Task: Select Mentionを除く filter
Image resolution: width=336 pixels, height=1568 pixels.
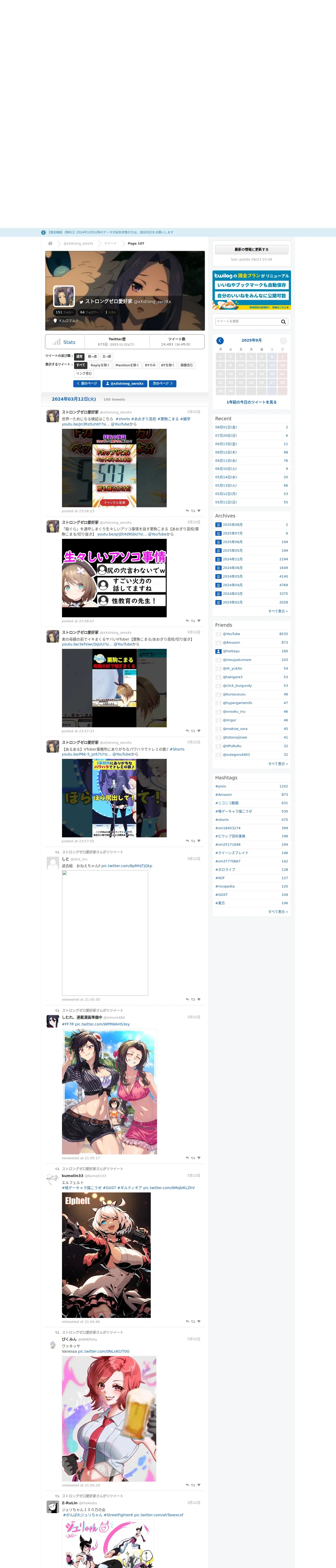Action: (127, 365)
